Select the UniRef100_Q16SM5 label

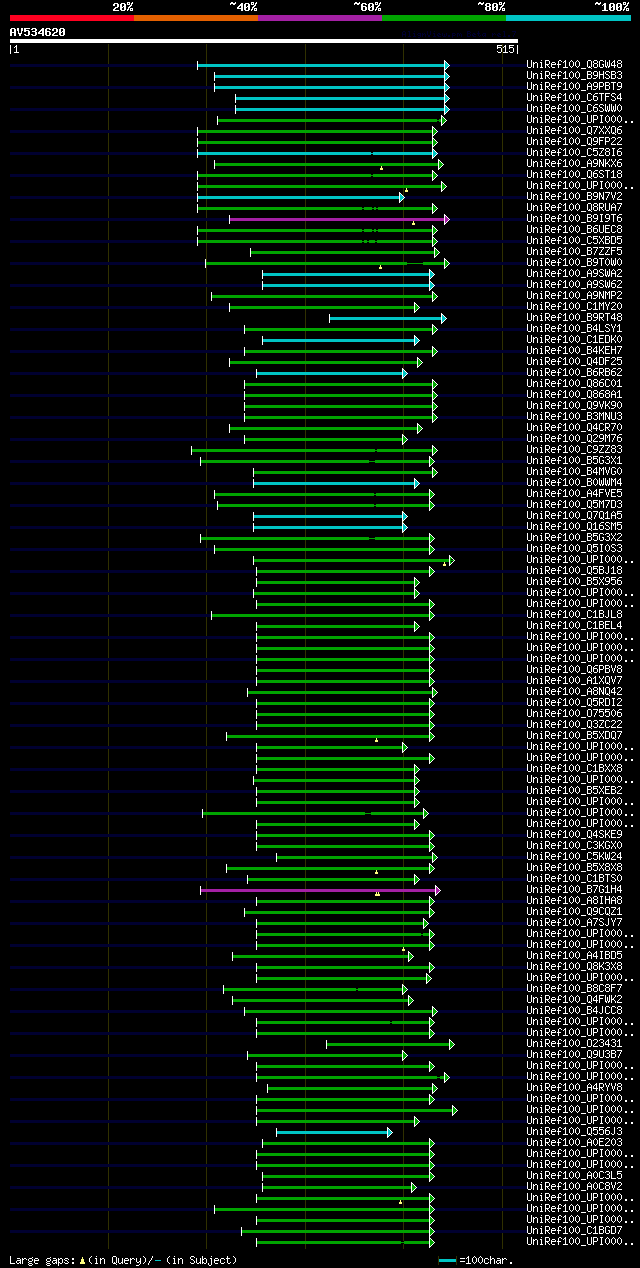coord(575,526)
